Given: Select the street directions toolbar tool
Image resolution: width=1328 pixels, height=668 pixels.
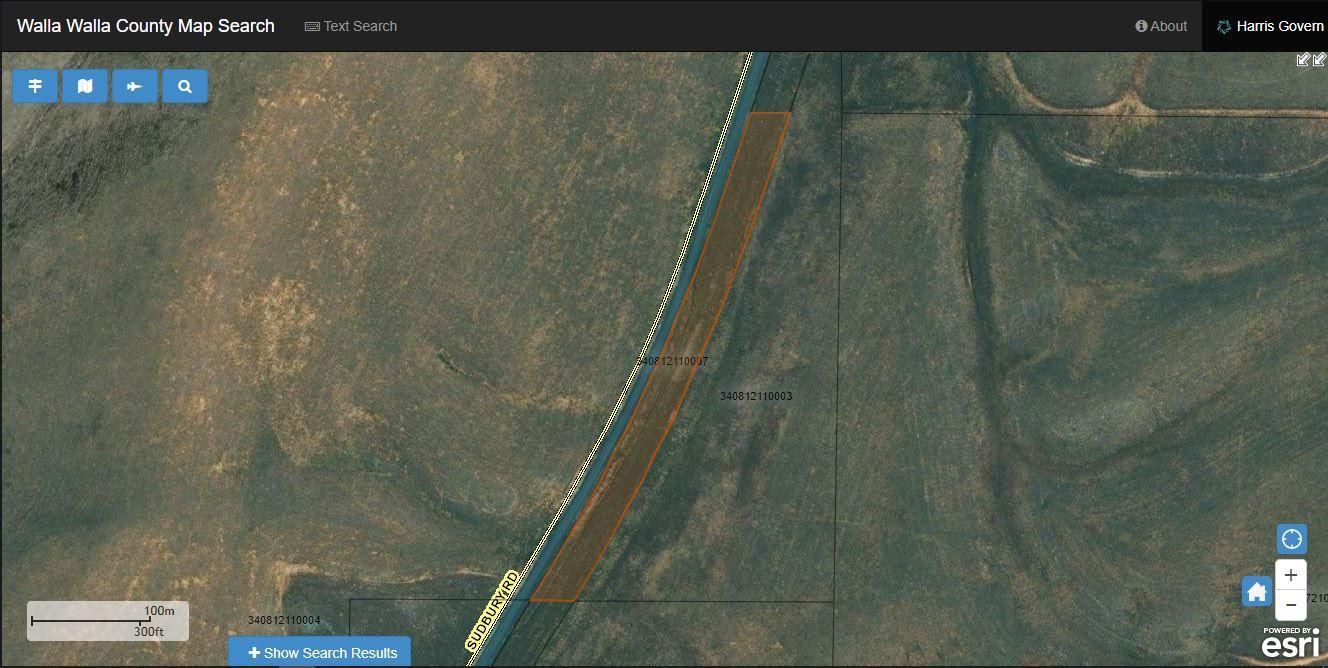Looking at the screenshot, I should coord(35,86).
